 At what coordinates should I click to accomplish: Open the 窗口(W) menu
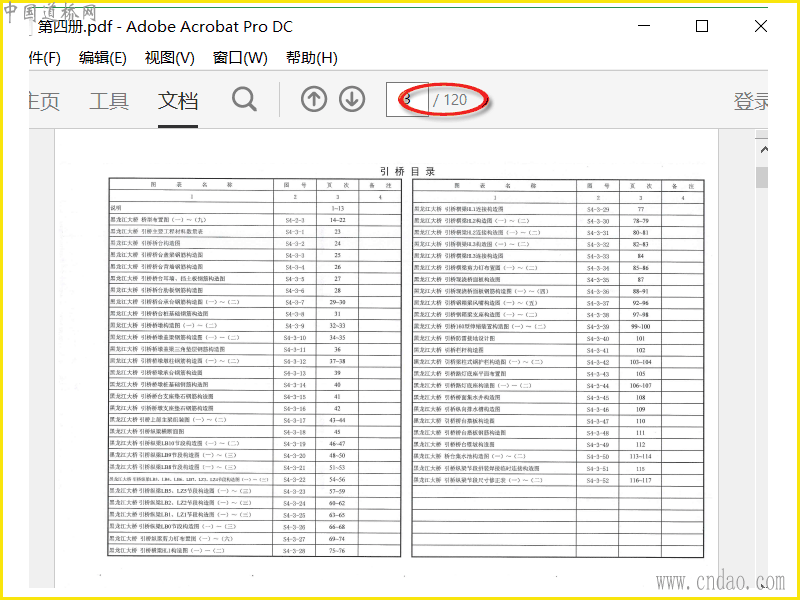click(x=240, y=58)
